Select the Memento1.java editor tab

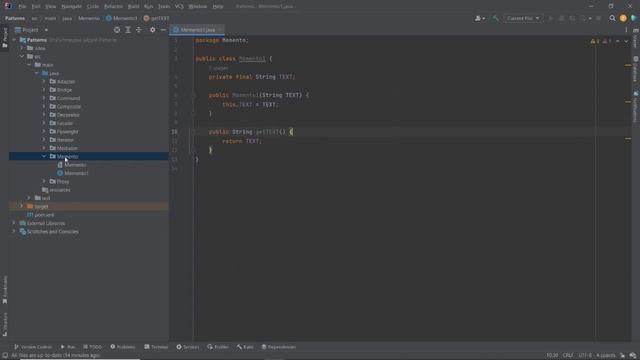pyautogui.click(x=198, y=30)
